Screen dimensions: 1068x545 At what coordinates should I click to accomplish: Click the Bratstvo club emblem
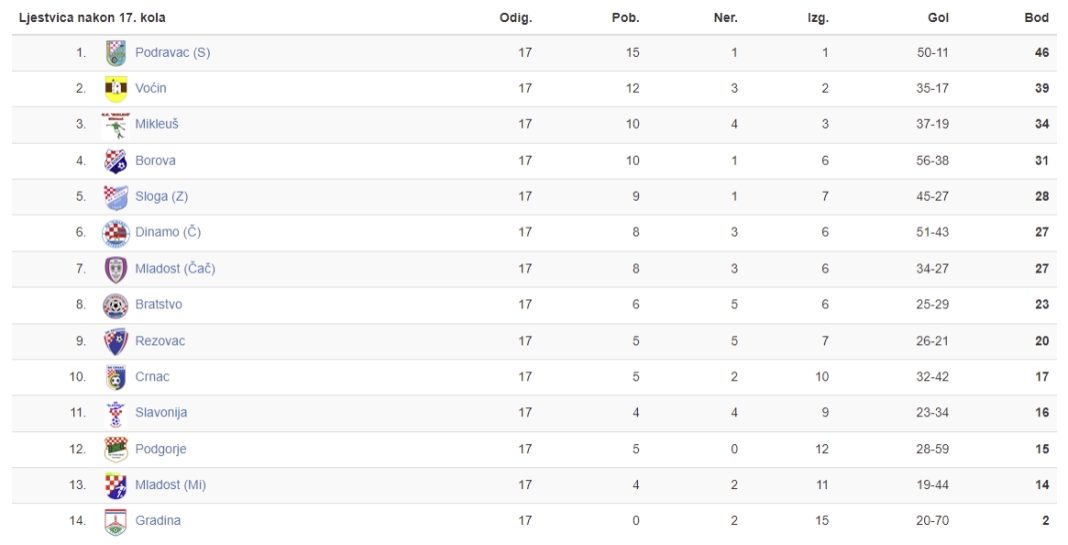[x=116, y=306]
